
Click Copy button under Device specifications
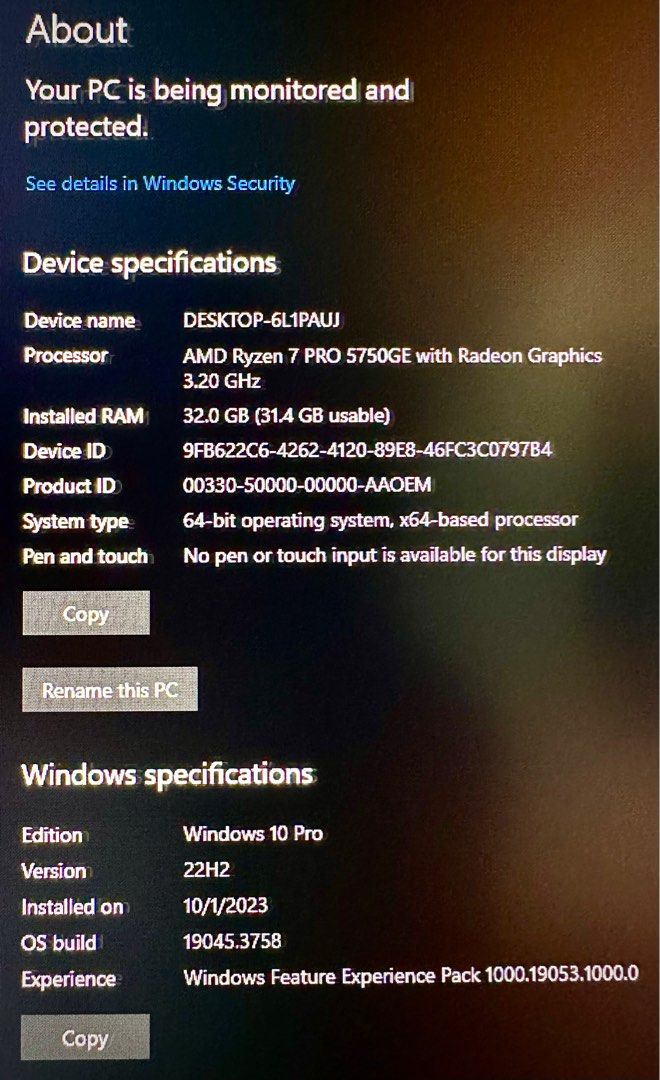pyautogui.click(x=86, y=612)
